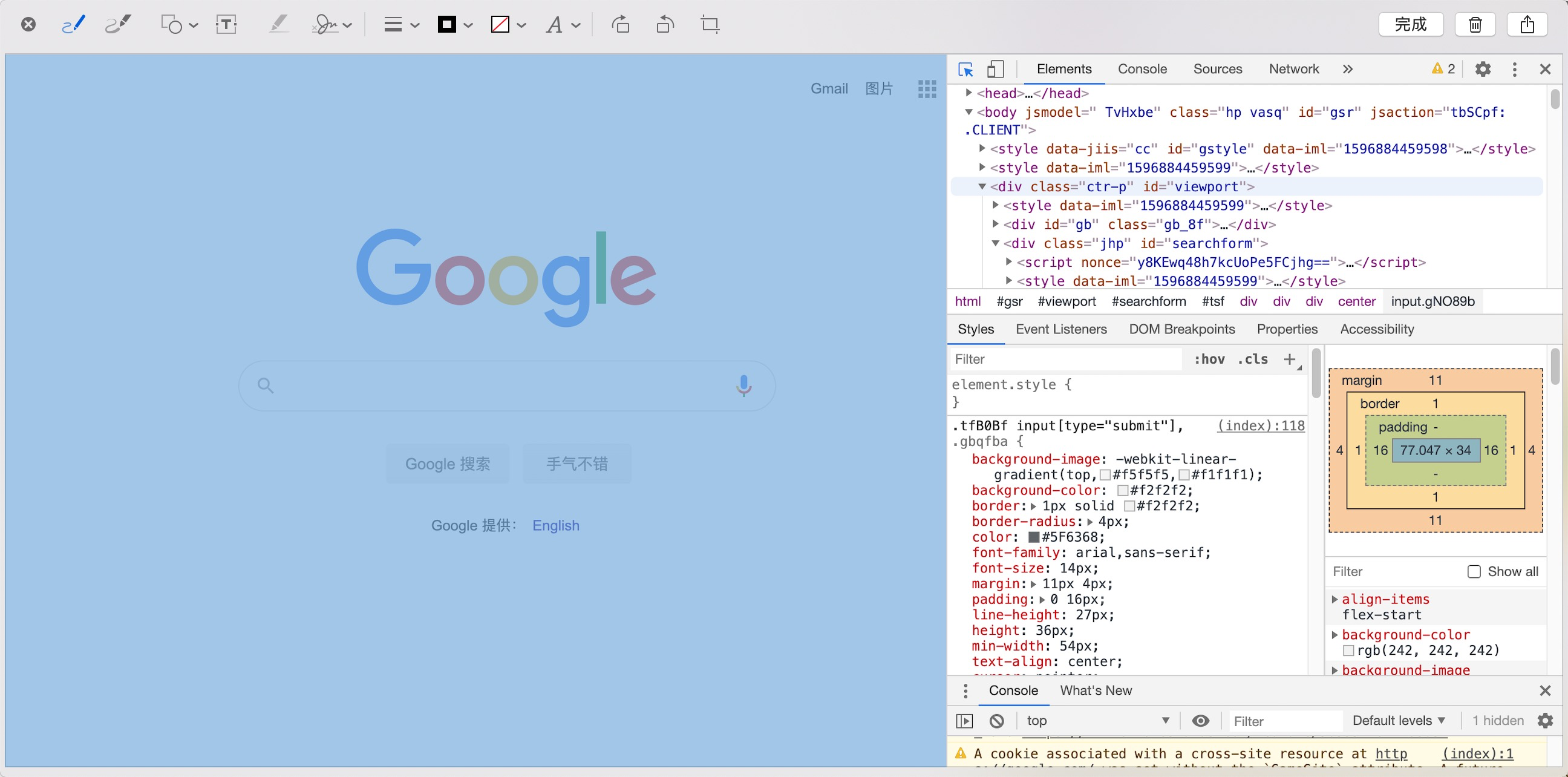Check the Show all checkbox
The height and width of the screenshot is (777, 1568).
click(x=1474, y=571)
